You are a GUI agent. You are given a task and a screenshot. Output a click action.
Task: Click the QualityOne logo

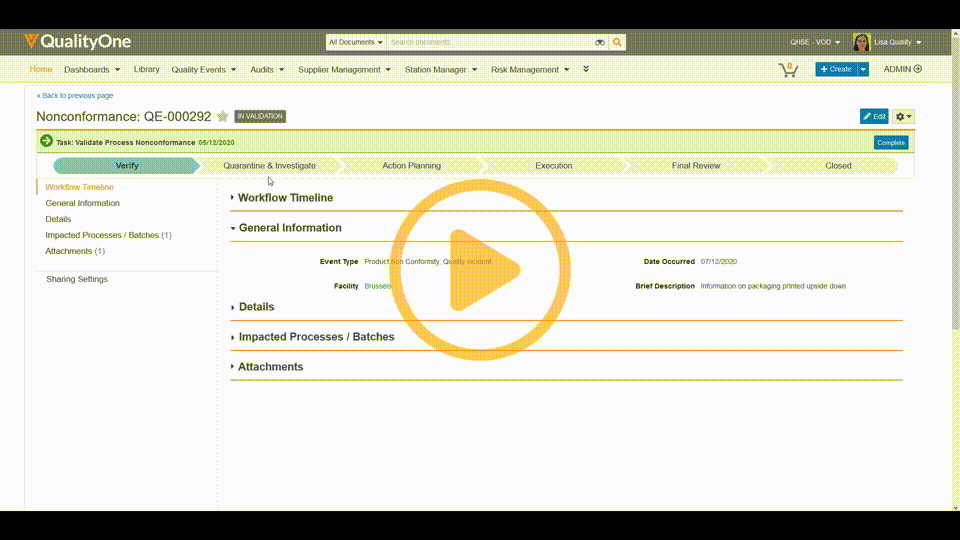coord(78,42)
